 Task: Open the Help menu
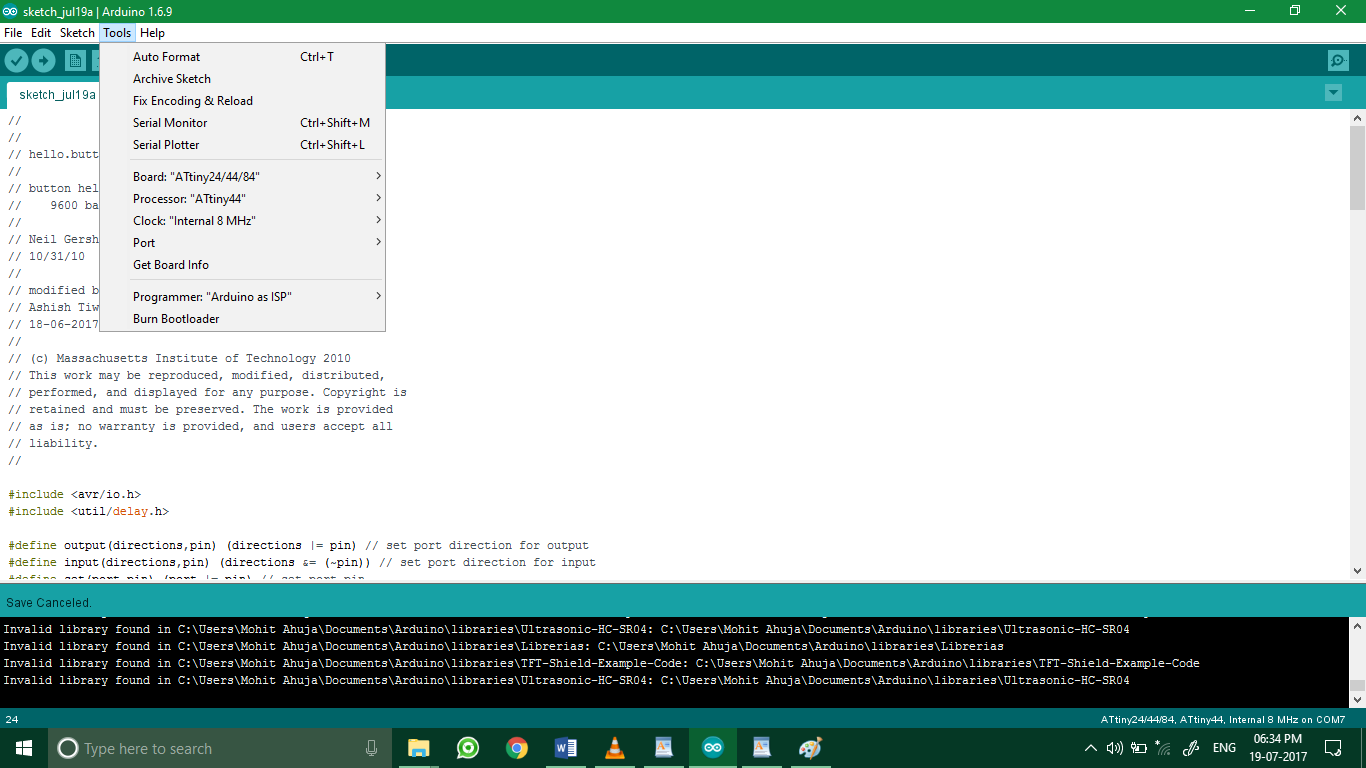point(153,33)
